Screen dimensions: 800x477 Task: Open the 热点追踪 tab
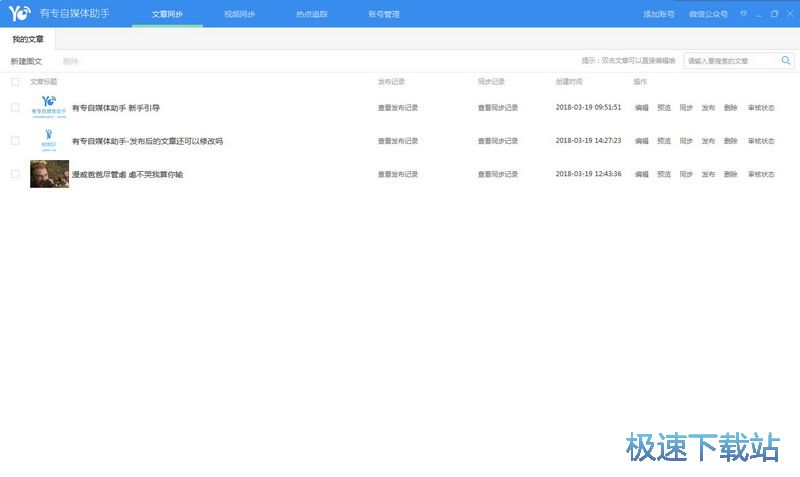311,15
